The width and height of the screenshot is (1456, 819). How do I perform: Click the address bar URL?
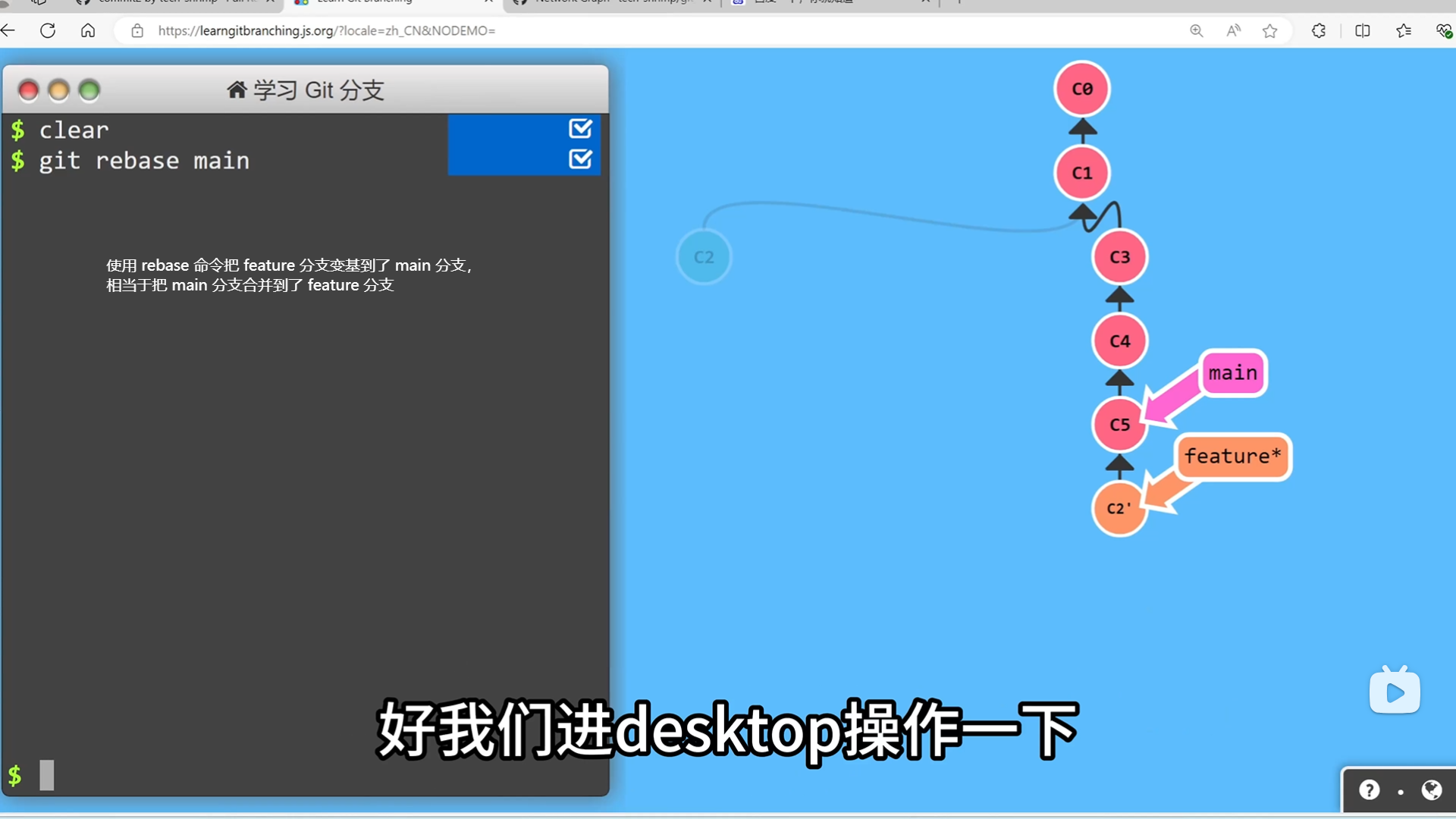(326, 30)
